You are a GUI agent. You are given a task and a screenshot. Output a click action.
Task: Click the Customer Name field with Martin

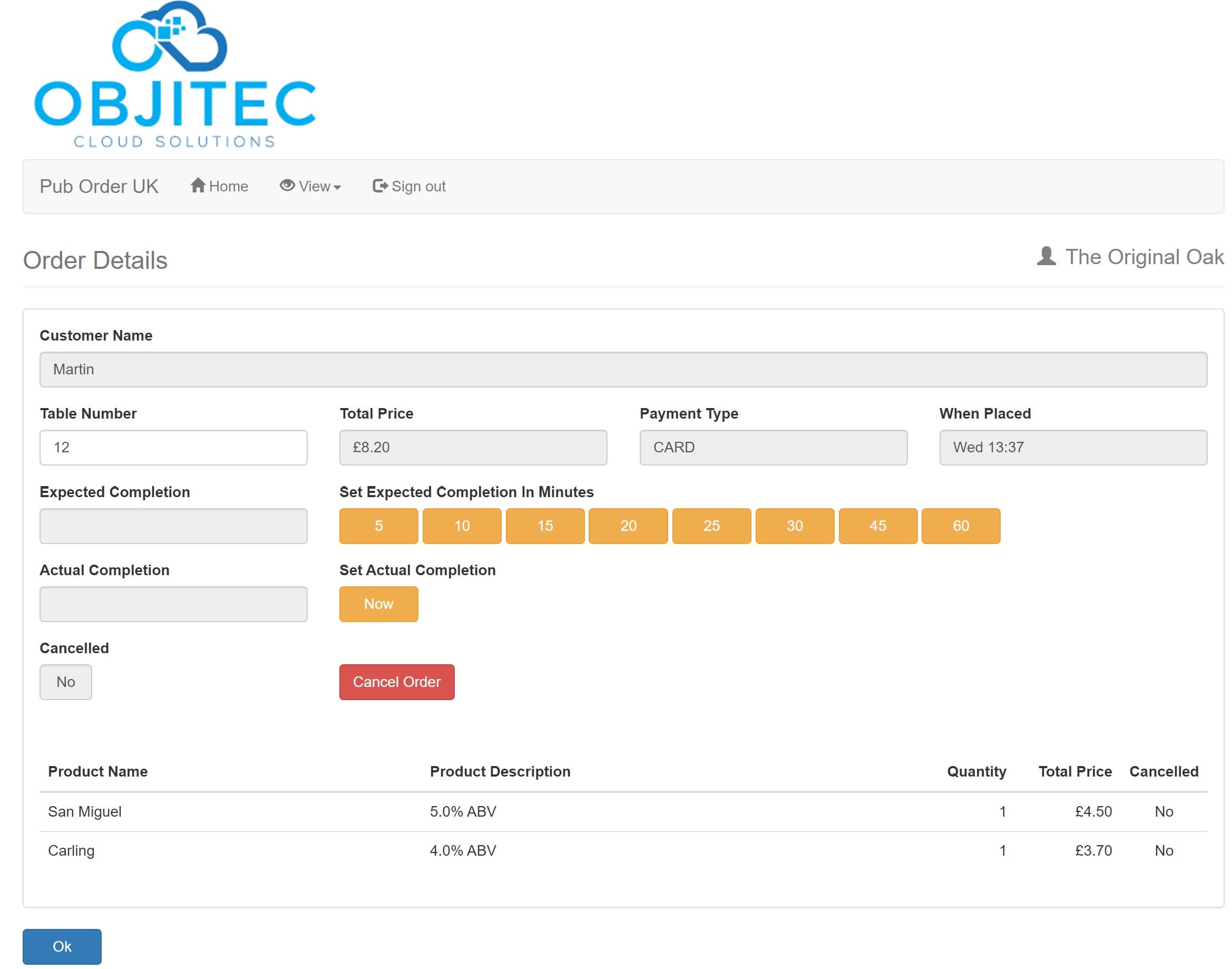click(x=624, y=370)
